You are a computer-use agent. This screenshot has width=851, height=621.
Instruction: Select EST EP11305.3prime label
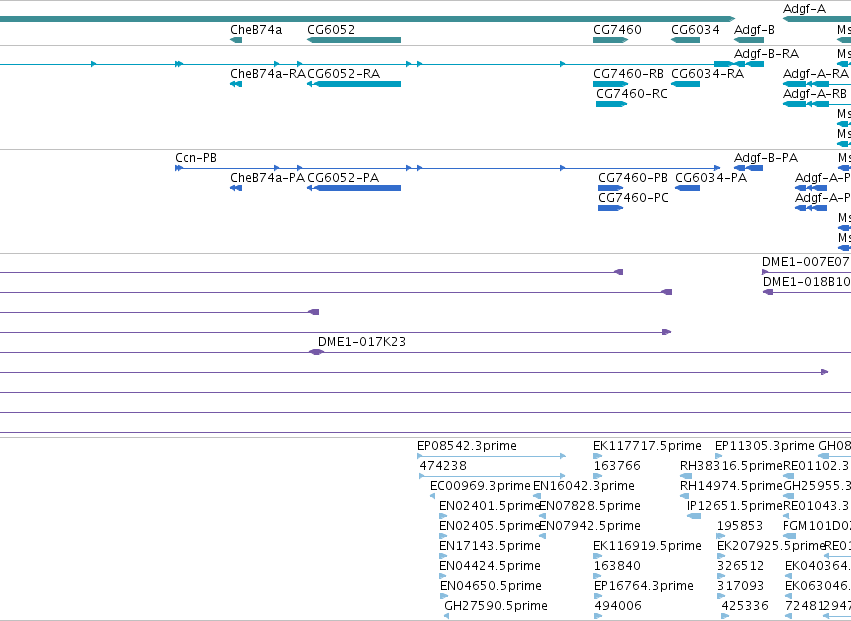pos(765,446)
